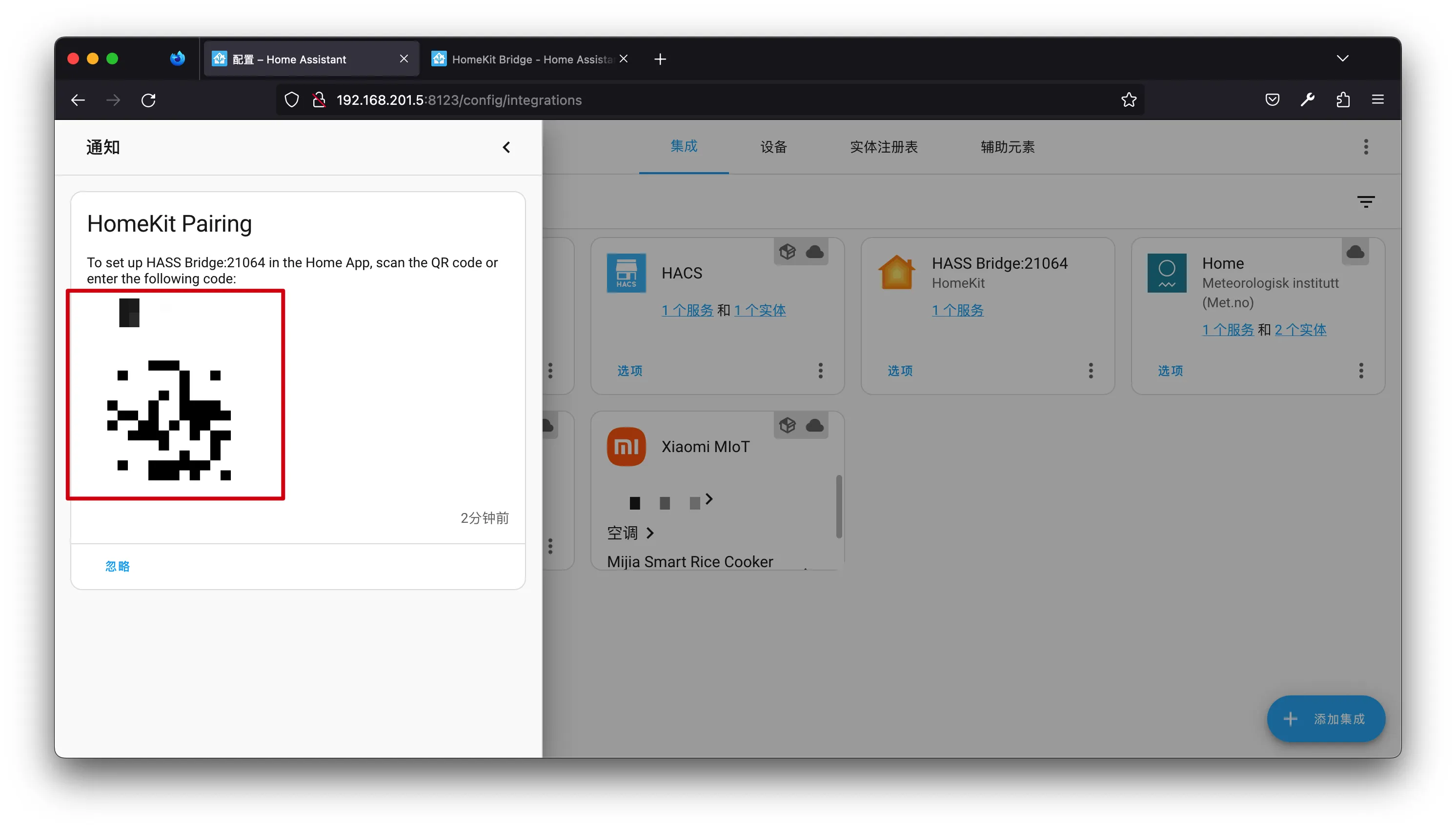
Task: Click the filter icon on integrations page
Action: (x=1365, y=202)
